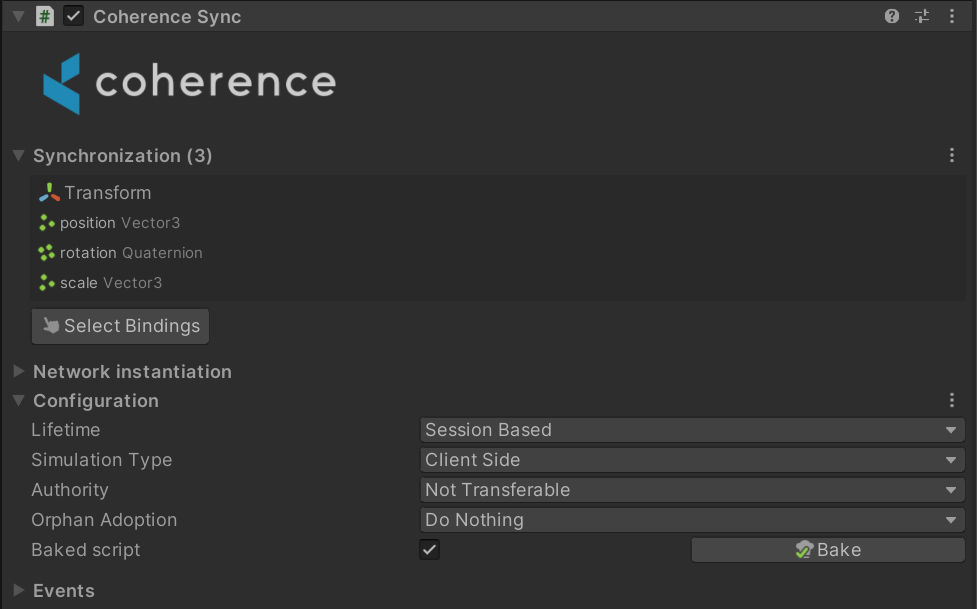Click the Baked script property label
This screenshot has width=977, height=609.
(x=86, y=550)
